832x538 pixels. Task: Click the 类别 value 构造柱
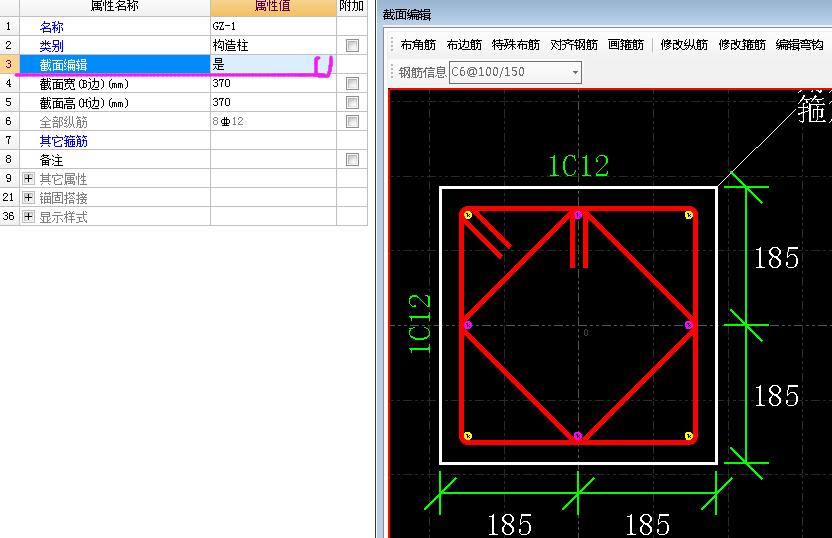tap(230, 46)
